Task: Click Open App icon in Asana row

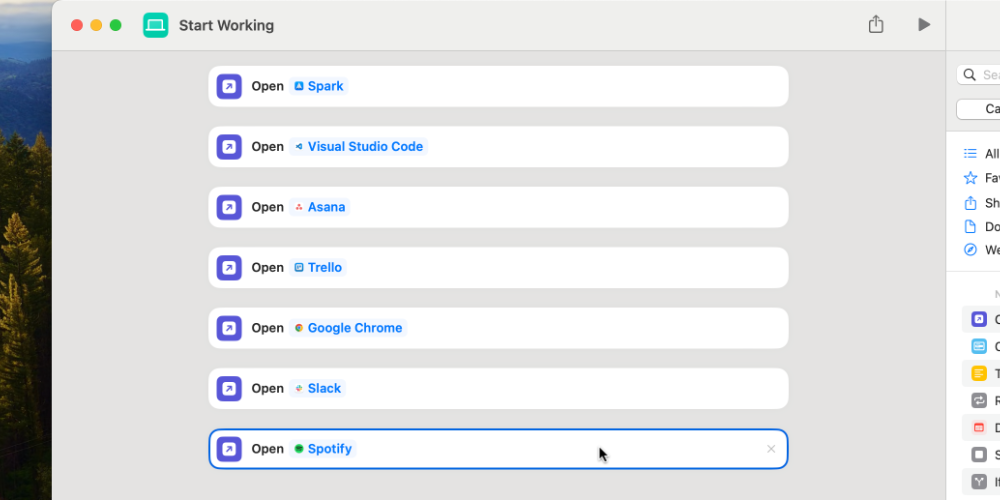Action: tap(229, 207)
